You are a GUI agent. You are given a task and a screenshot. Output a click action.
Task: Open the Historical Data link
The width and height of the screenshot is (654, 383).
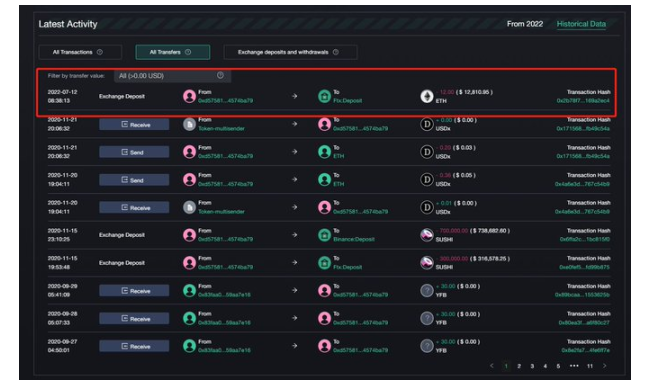pos(581,24)
